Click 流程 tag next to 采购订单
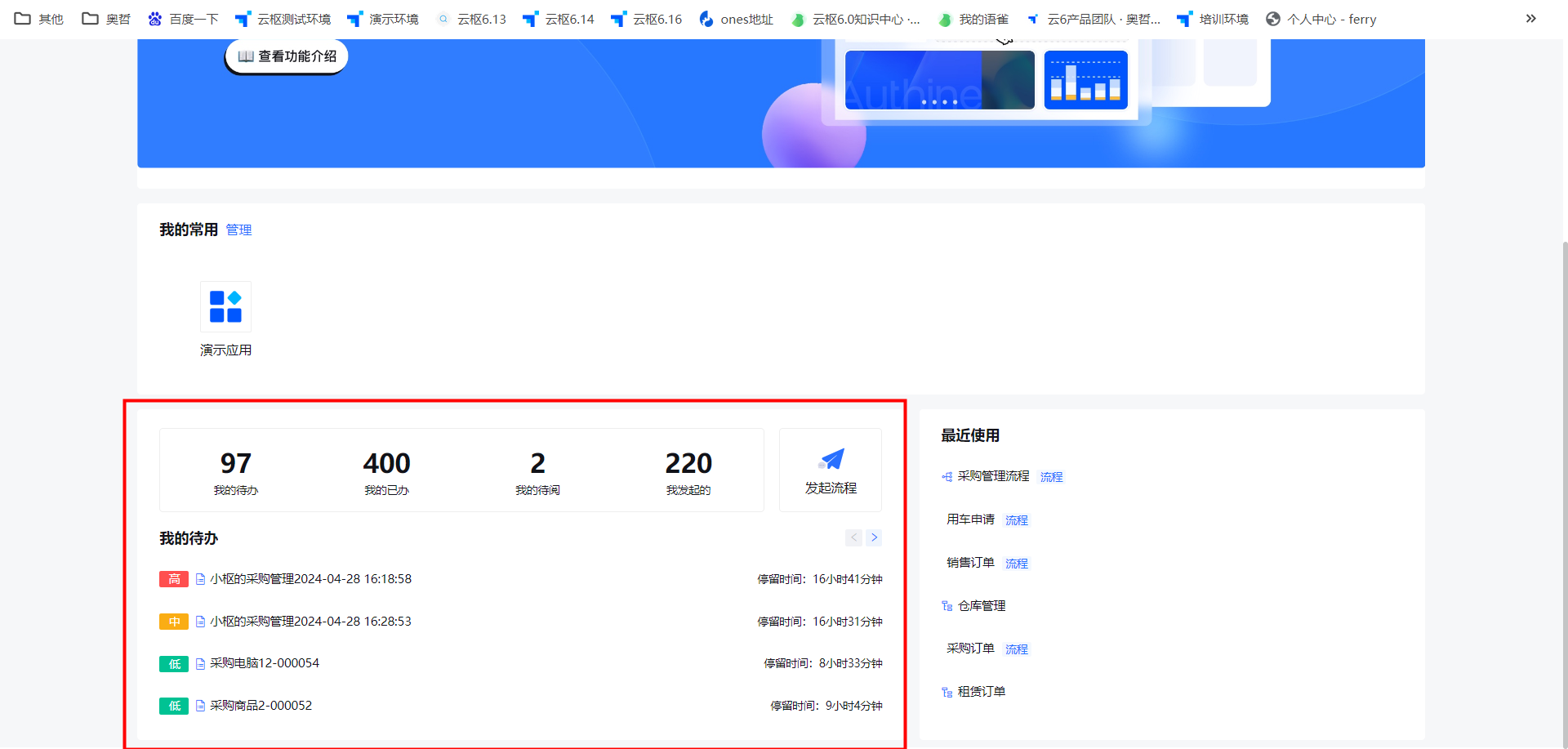The width and height of the screenshot is (1568, 749). pos(1017,649)
